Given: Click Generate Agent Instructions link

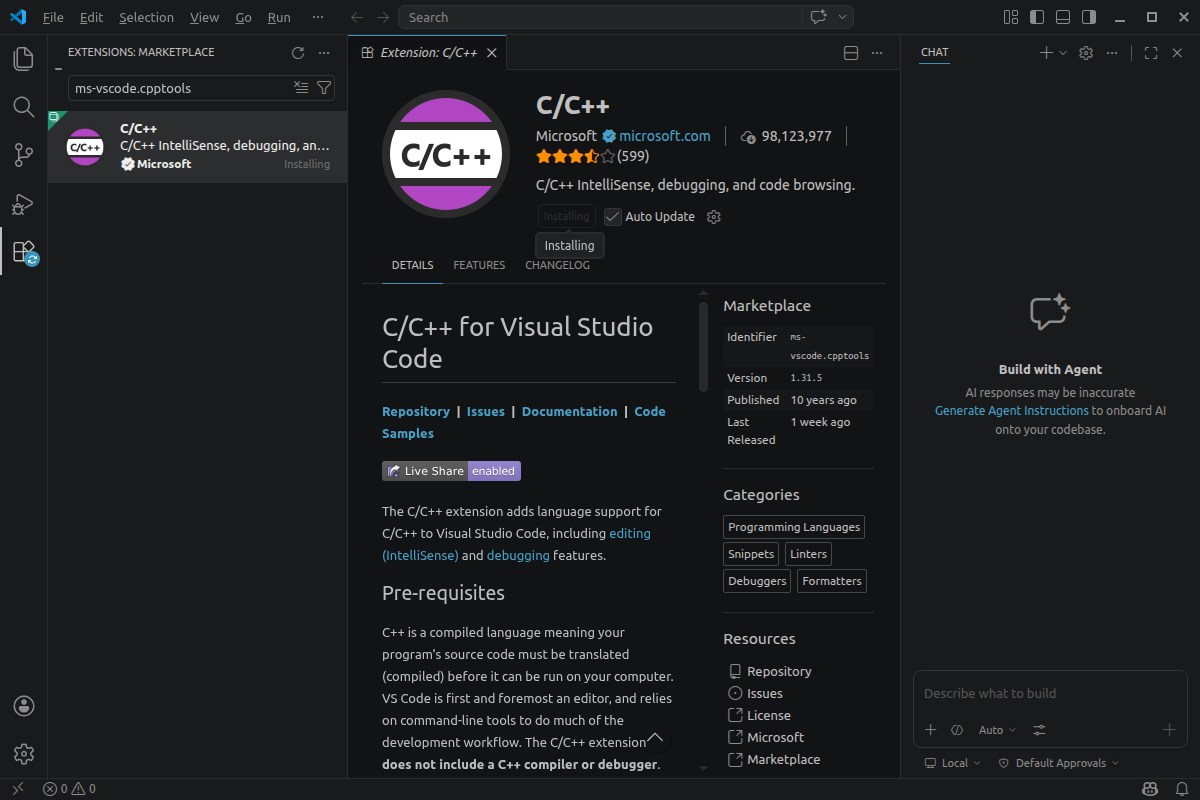Looking at the screenshot, I should click(x=1011, y=411).
